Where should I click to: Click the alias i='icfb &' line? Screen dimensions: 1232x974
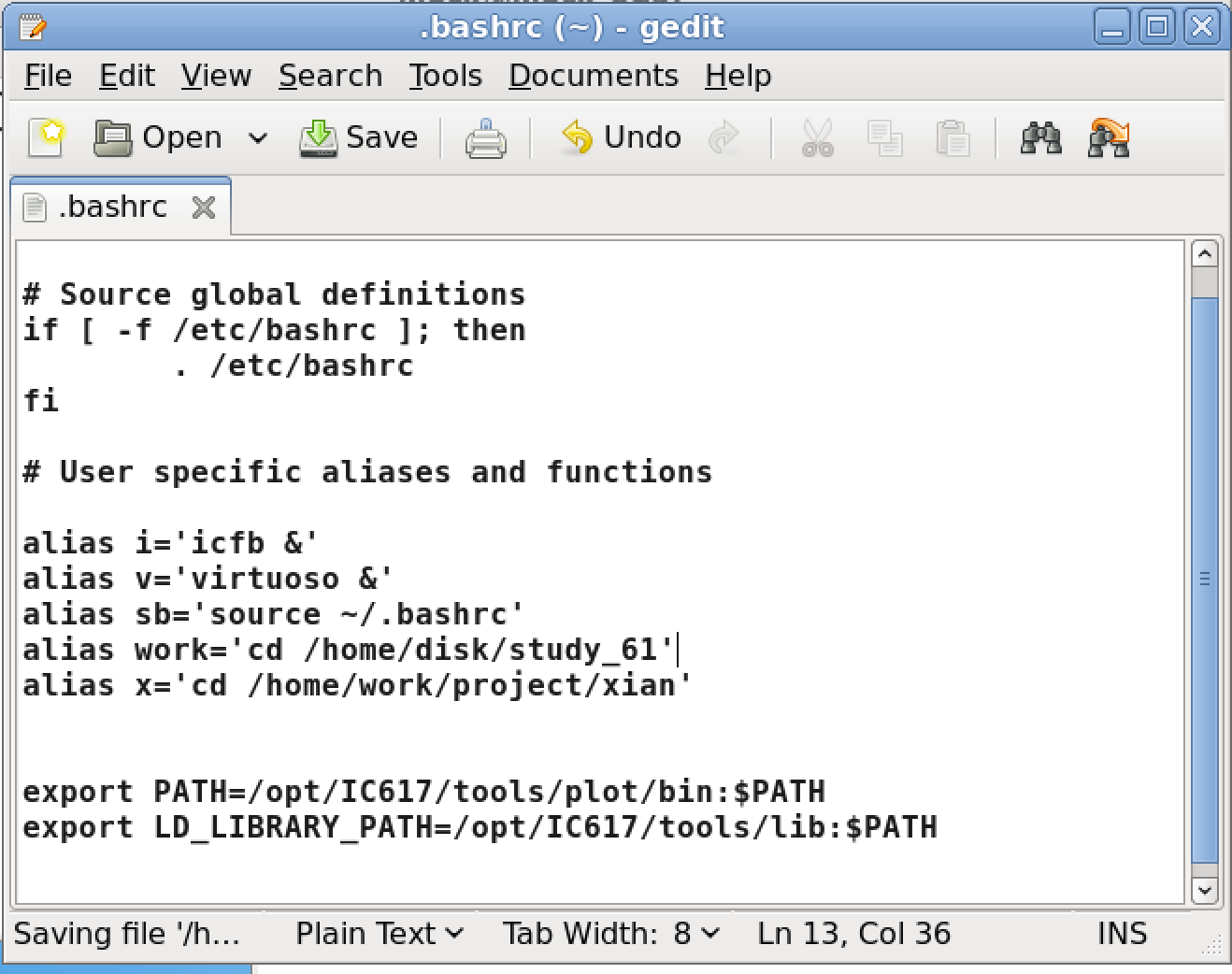[170, 543]
